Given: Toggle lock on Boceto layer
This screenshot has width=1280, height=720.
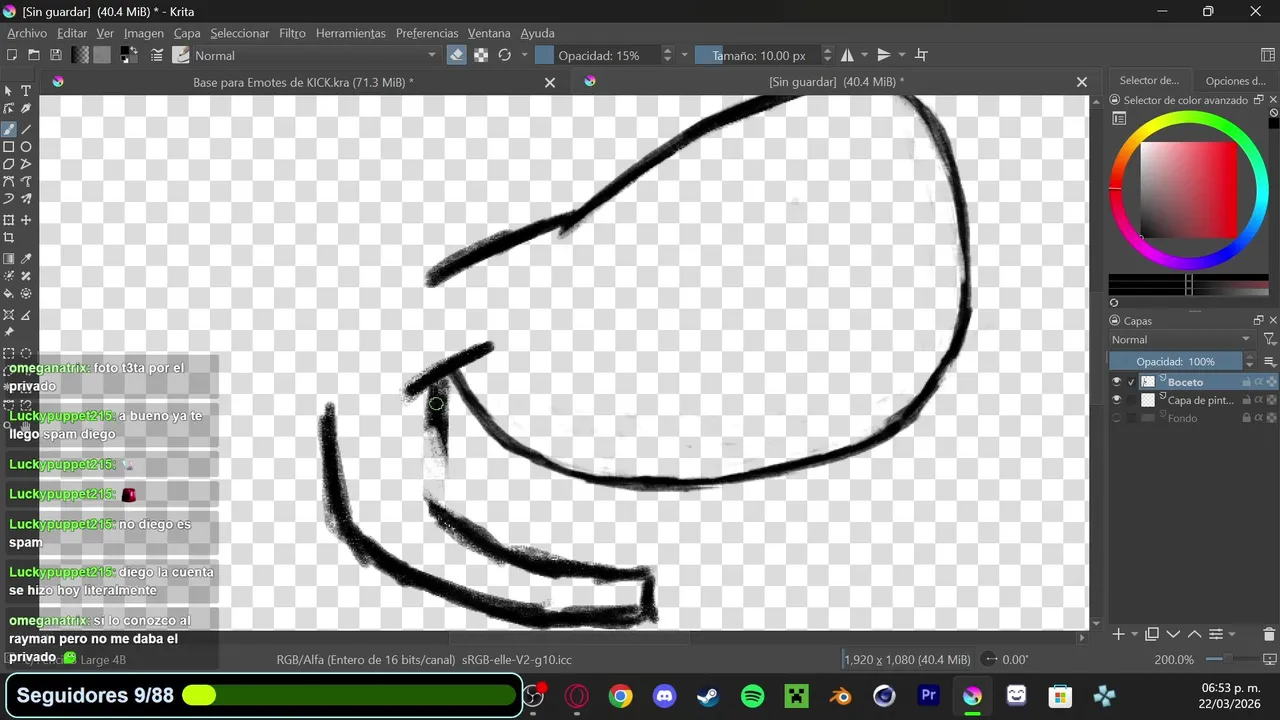Looking at the screenshot, I should (1246, 382).
